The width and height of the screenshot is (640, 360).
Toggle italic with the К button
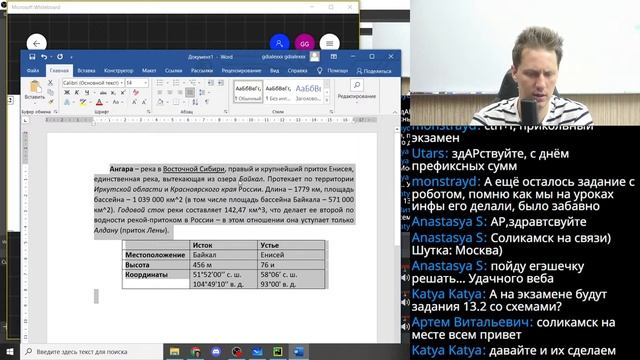[x=76, y=93]
